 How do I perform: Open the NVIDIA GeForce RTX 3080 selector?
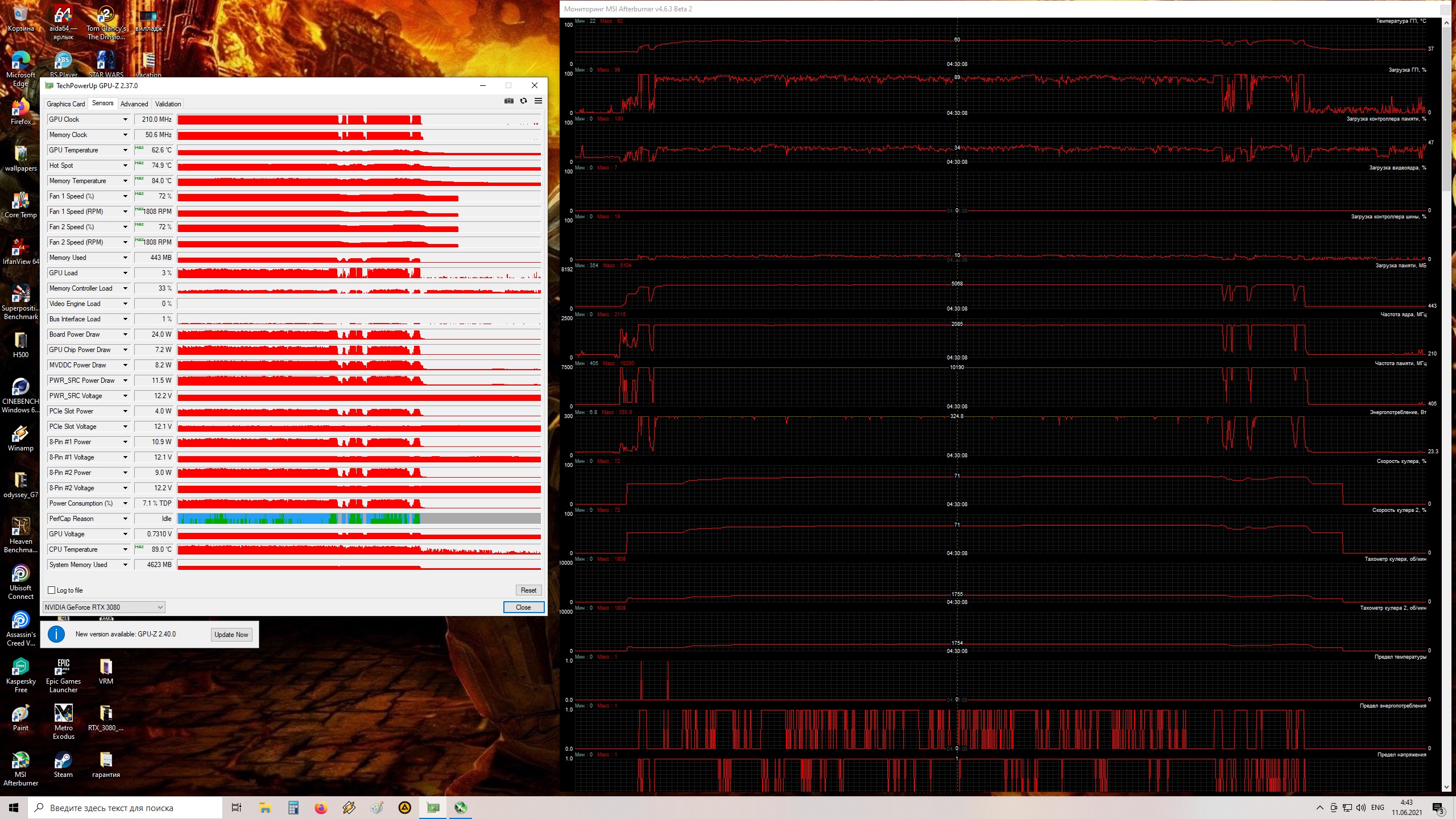coord(104,607)
